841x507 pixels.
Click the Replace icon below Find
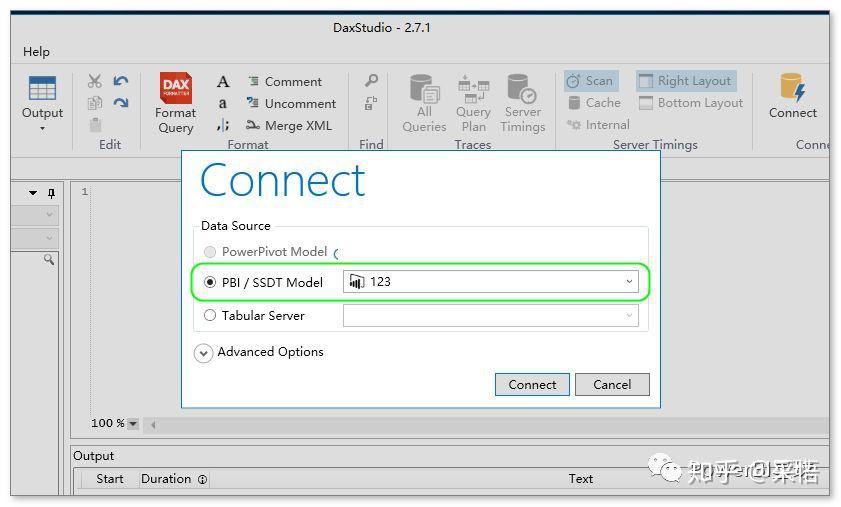pyautogui.click(x=371, y=102)
